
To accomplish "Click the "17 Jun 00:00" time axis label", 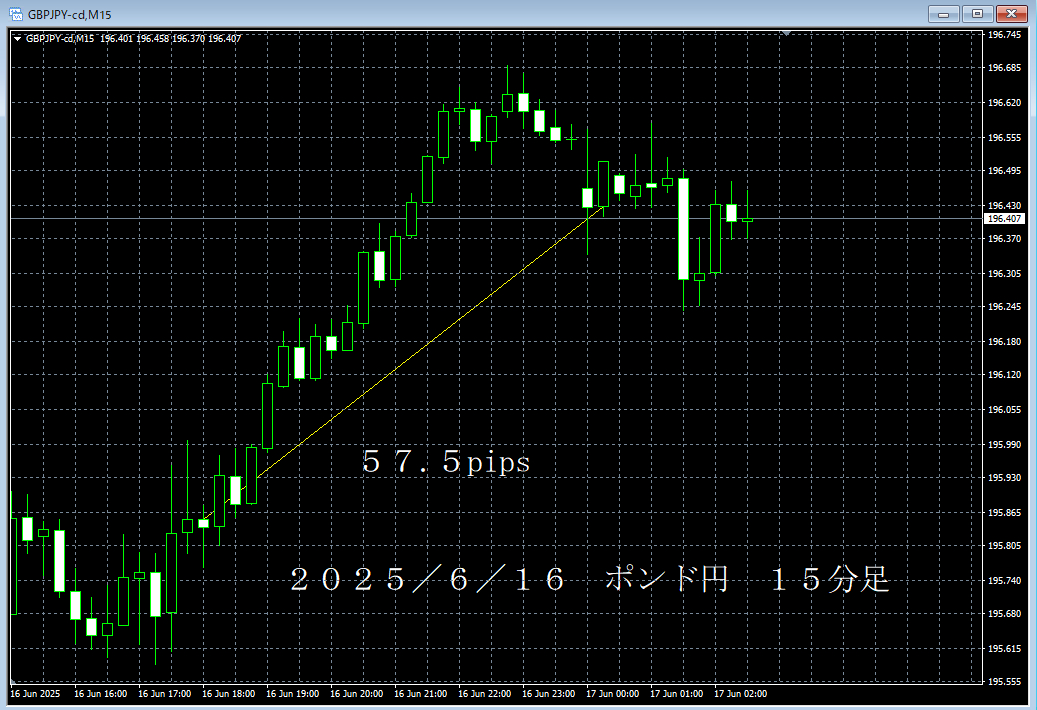I will click(x=612, y=693).
